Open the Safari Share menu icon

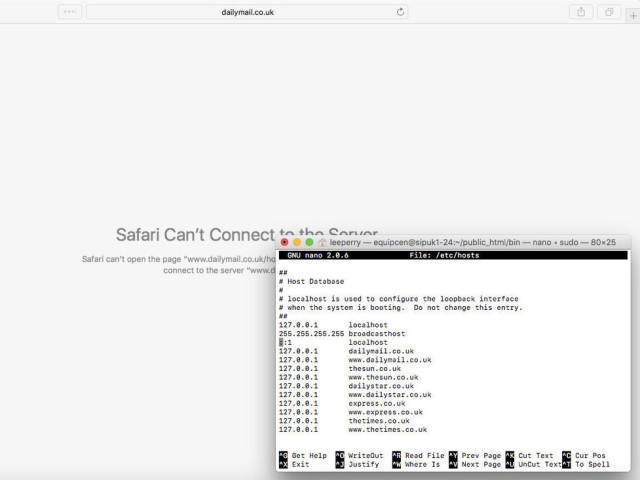point(581,12)
